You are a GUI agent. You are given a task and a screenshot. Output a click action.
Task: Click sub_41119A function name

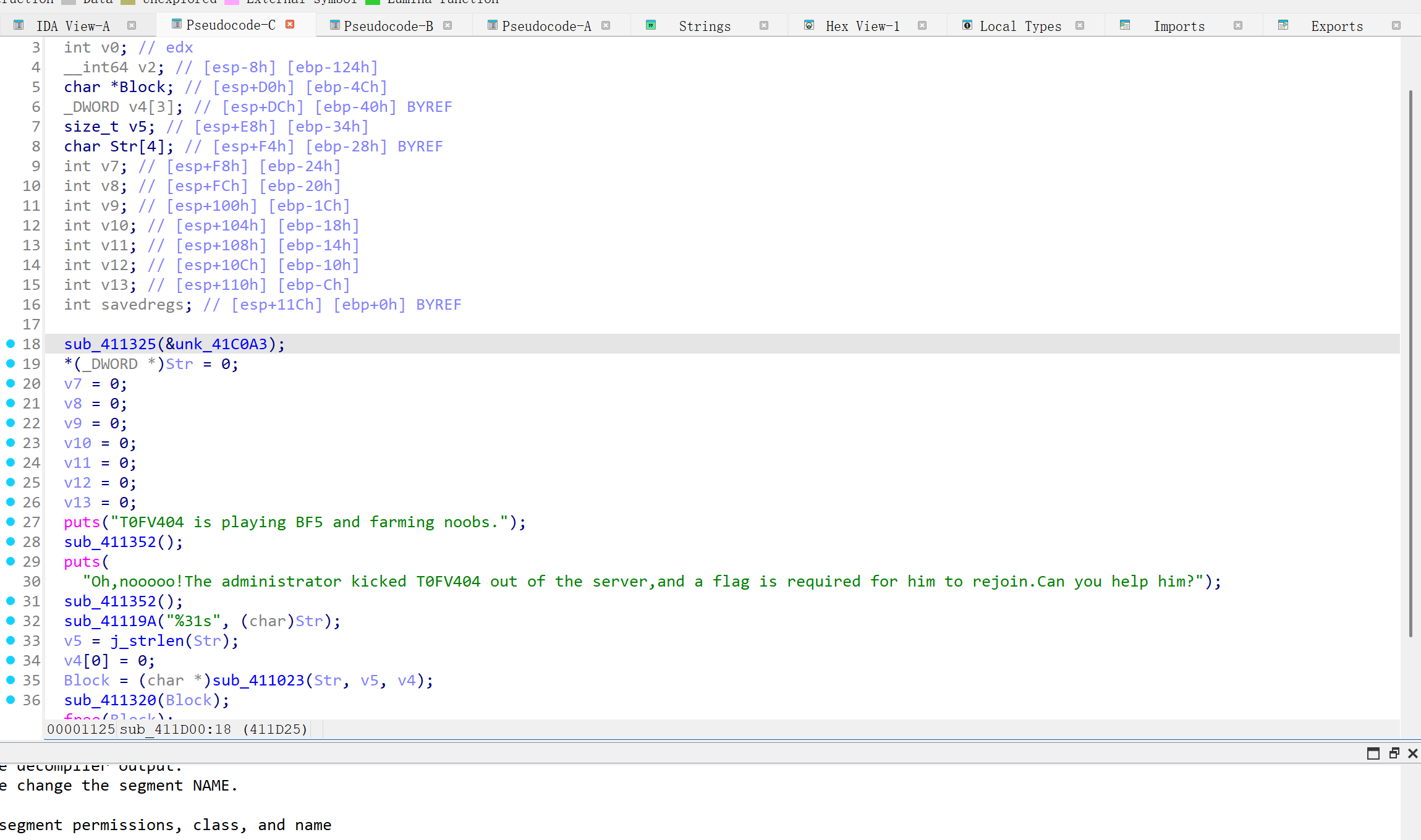(x=110, y=621)
